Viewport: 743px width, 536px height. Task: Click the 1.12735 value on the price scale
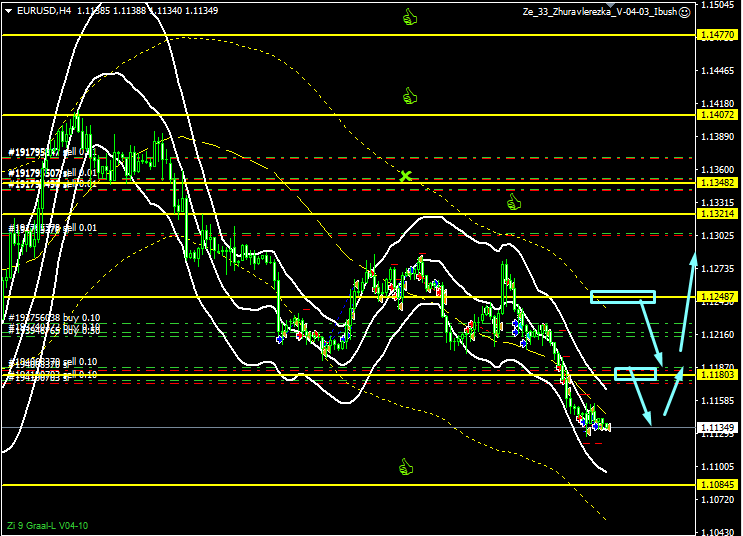pos(717,269)
